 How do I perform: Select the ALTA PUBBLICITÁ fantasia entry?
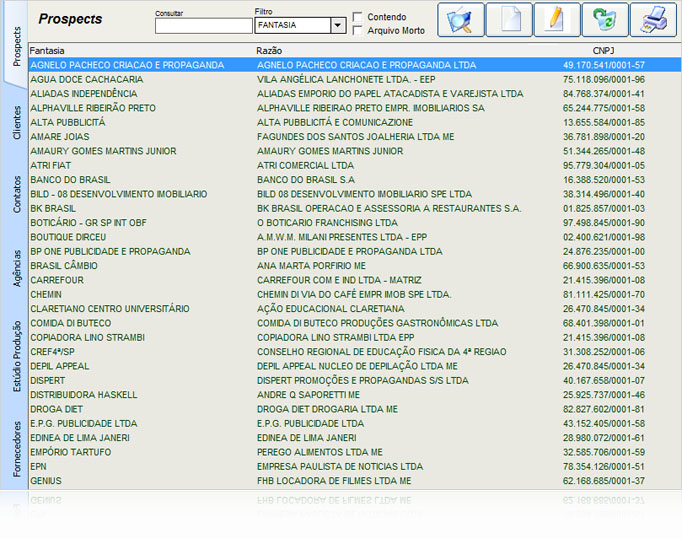coord(68,123)
